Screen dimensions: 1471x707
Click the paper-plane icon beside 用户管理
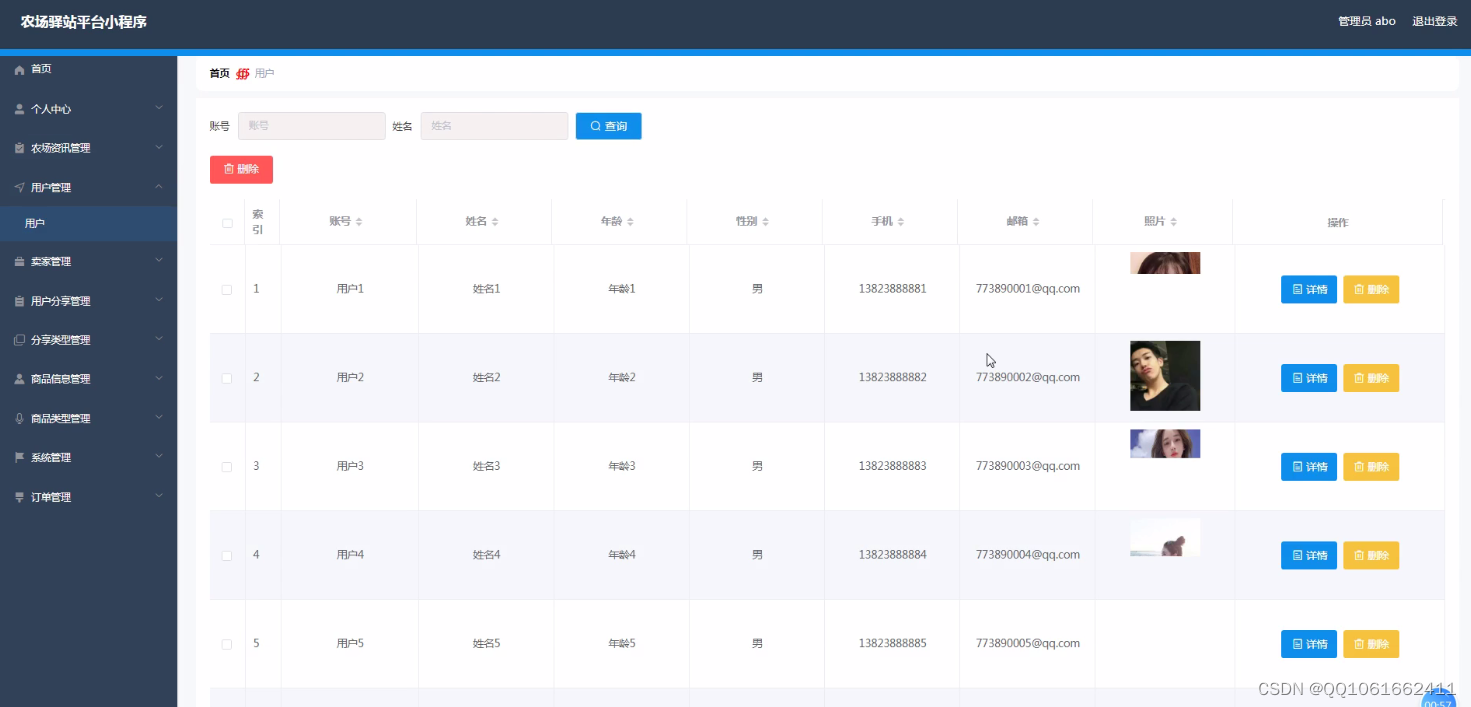(19, 187)
